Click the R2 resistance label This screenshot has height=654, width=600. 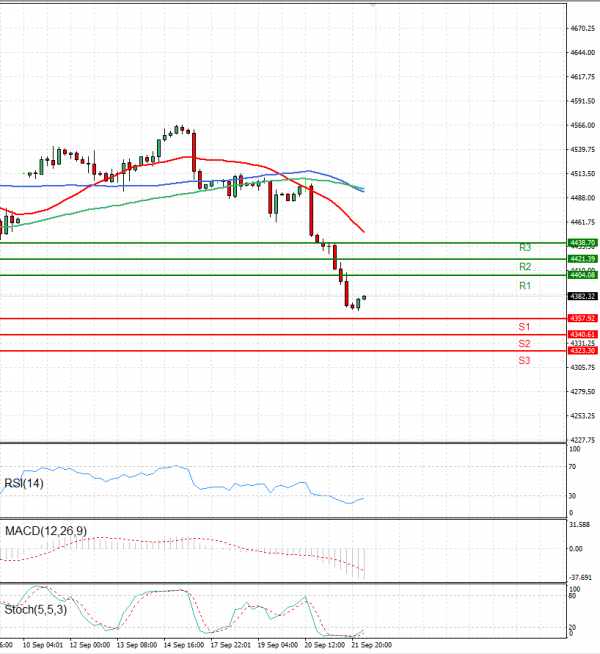pos(525,267)
